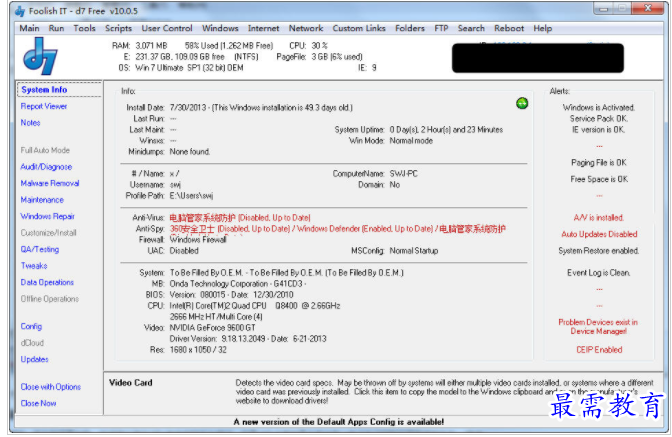
Task: Select dCloud in sidebar
Action: (32, 343)
